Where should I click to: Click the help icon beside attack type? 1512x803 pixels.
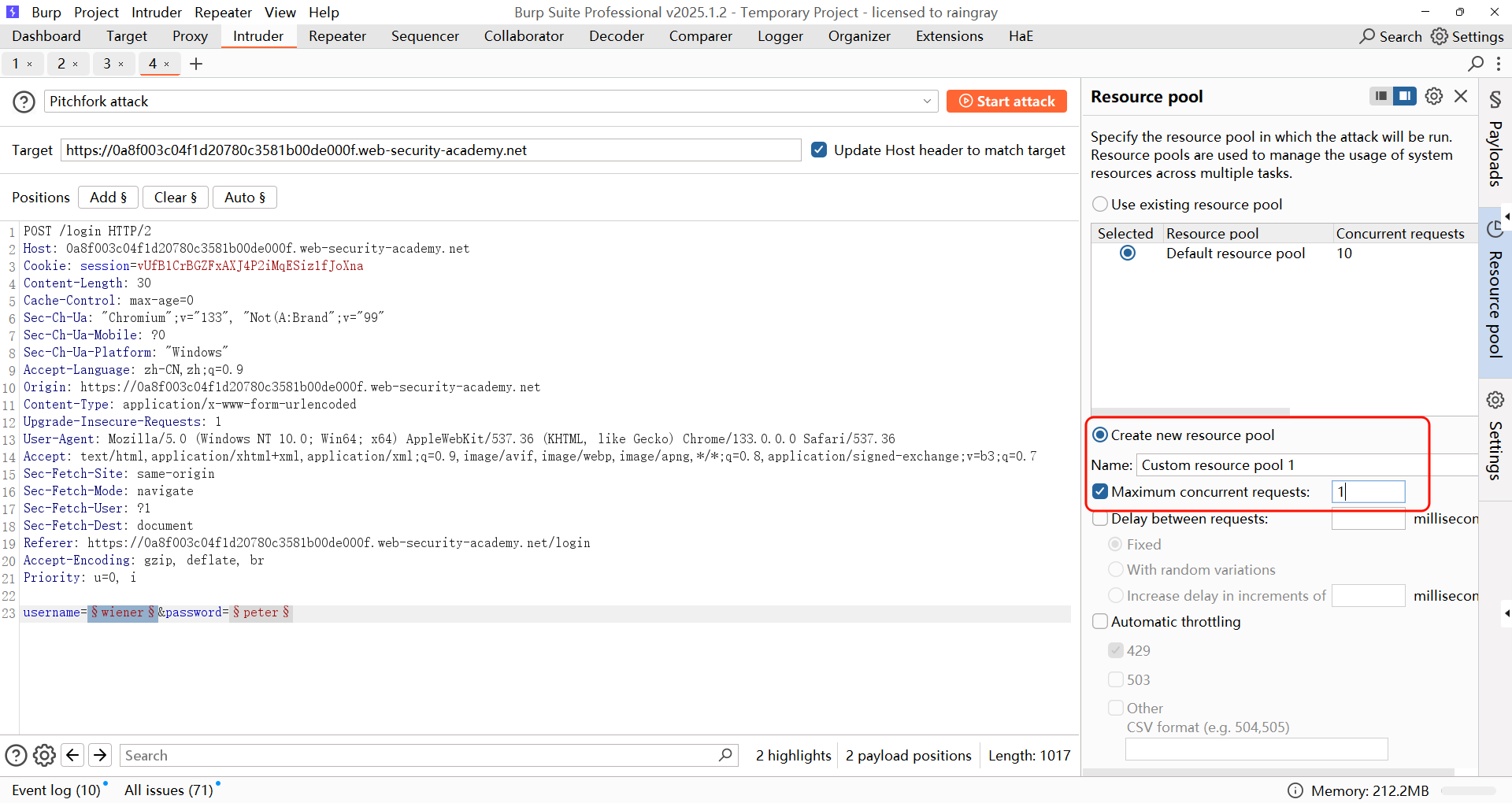tap(24, 102)
